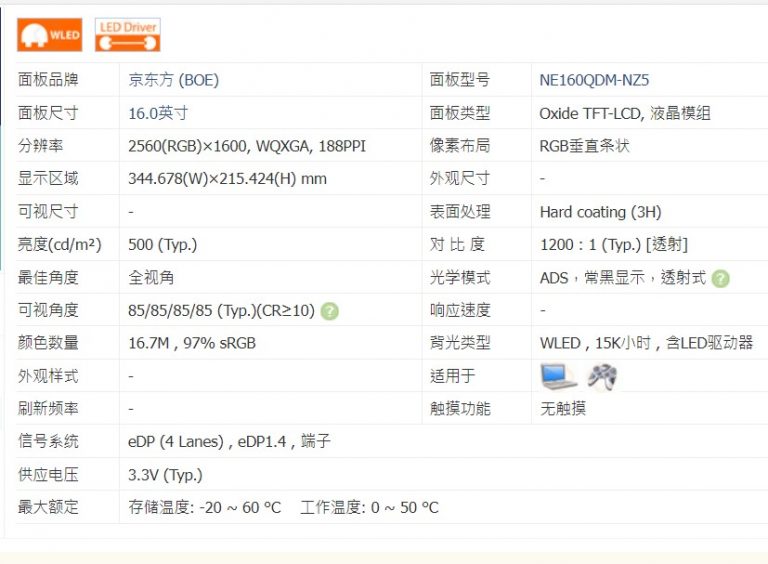Click the LED Driver badge icon

[x=128, y=35]
